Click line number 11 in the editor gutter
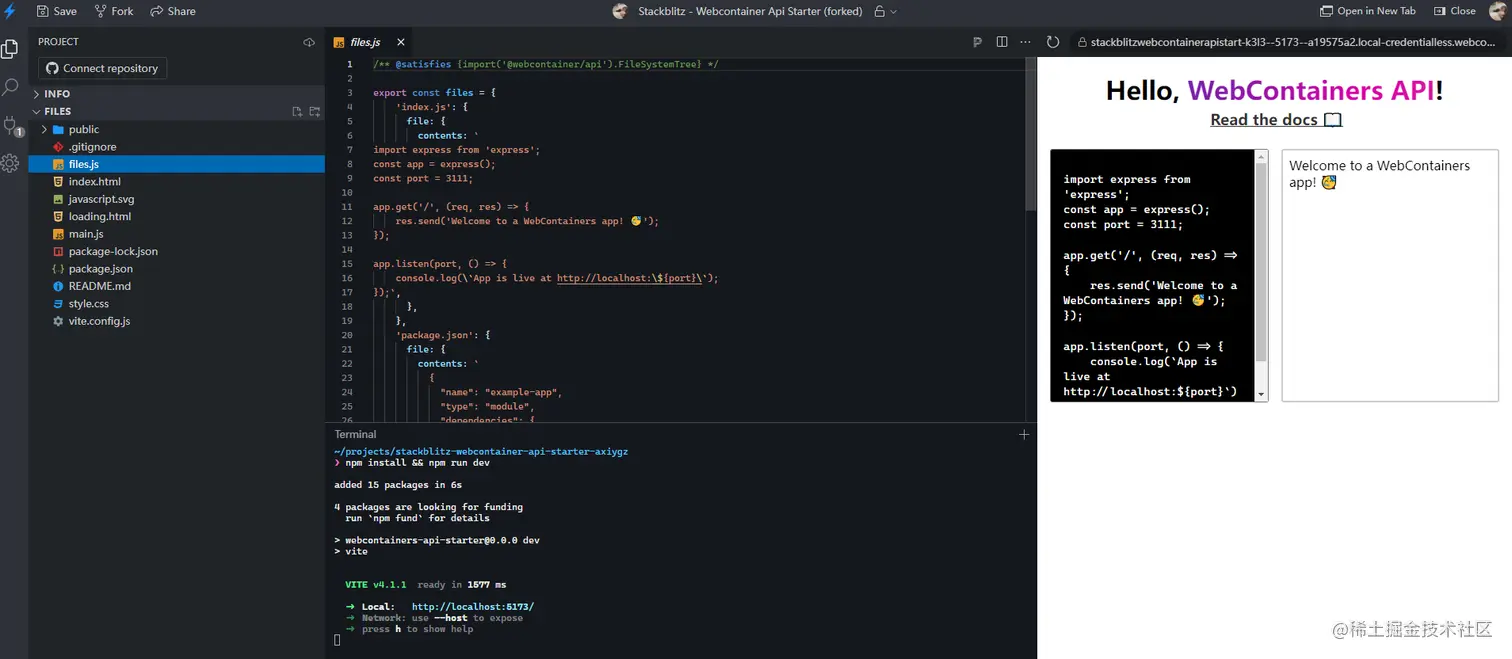The width and height of the screenshot is (1512, 659). coord(348,207)
